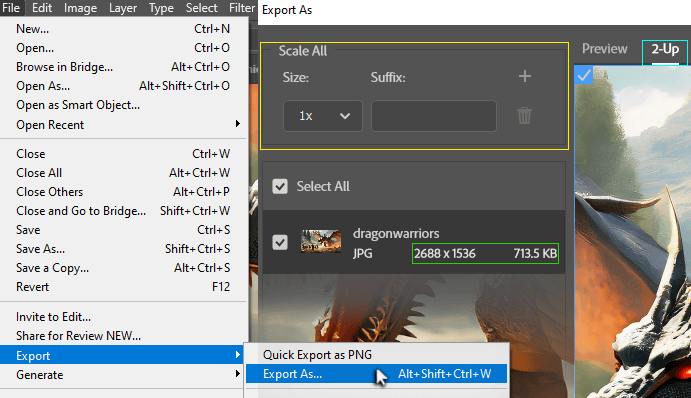This screenshot has width=691, height=398.
Task: Choose Close and Go to Bridge...
Action: point(123,211)
